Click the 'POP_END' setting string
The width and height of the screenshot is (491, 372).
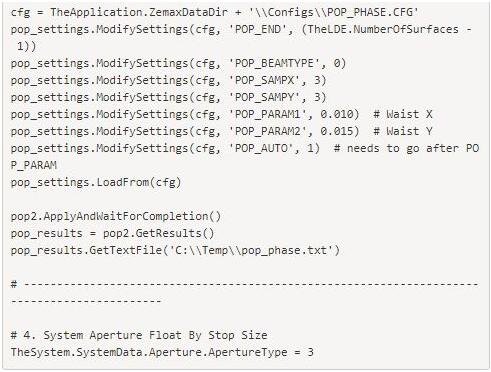261,29
